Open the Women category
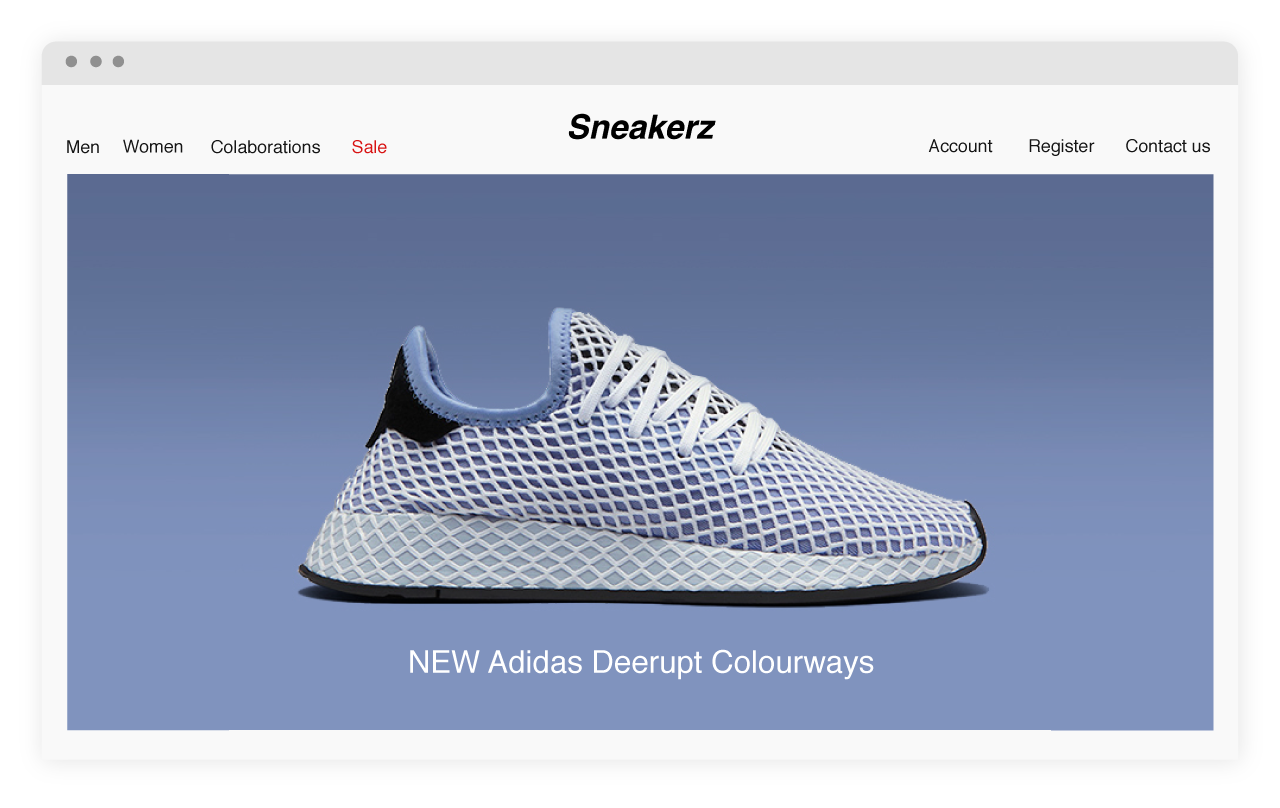The image size is (1280, 808). (153, 147)
